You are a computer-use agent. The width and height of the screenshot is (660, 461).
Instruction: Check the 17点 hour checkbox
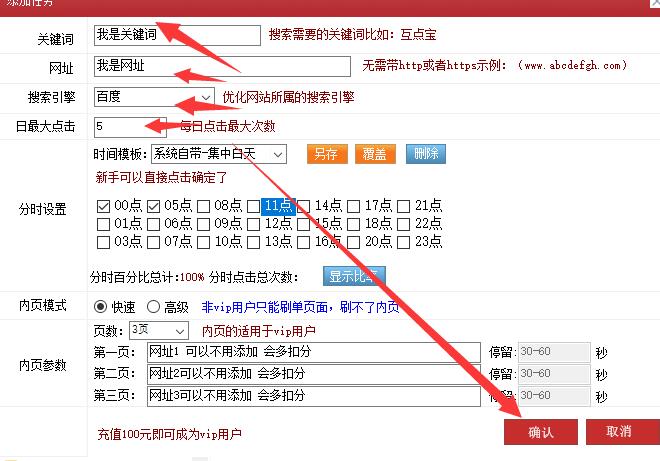click(354, 206)
